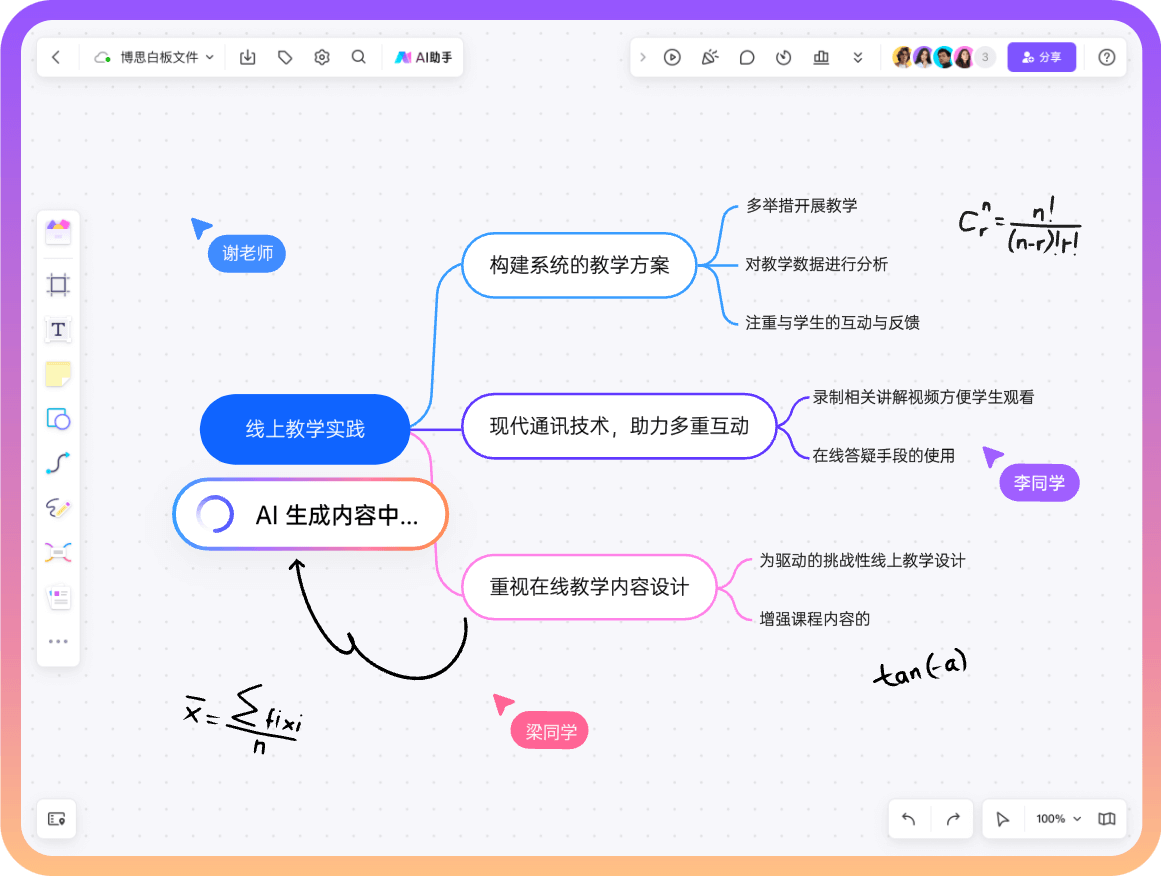This screenshot has height=876, width=1161.
Task: Select the connector line tool
Action: [58, 464]
